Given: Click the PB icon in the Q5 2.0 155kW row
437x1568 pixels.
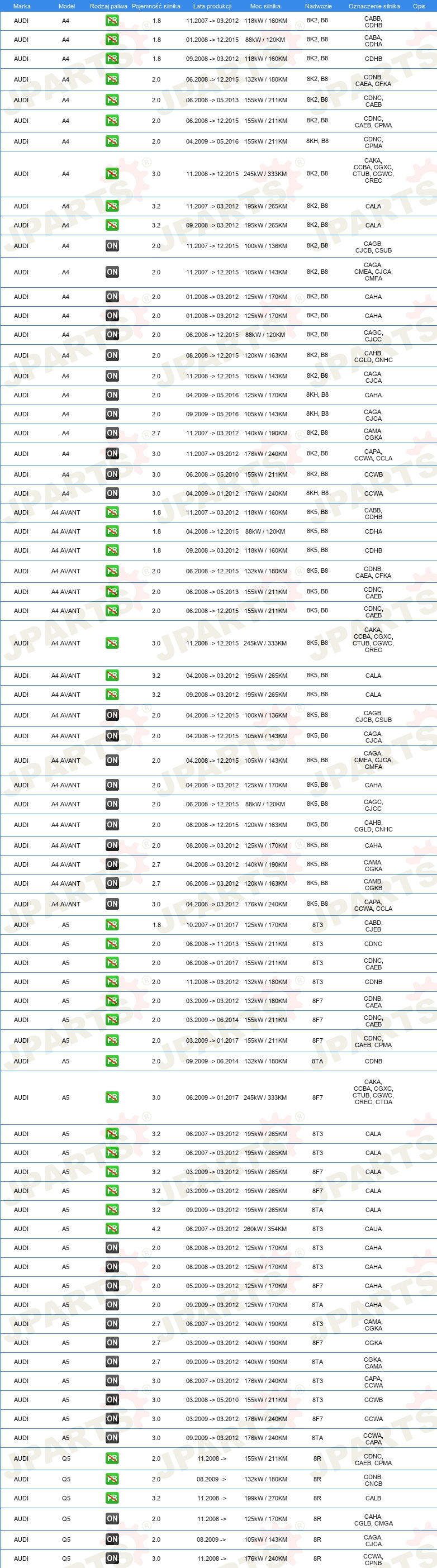Looking at the screenshot, I should [x=112, y=1458].
